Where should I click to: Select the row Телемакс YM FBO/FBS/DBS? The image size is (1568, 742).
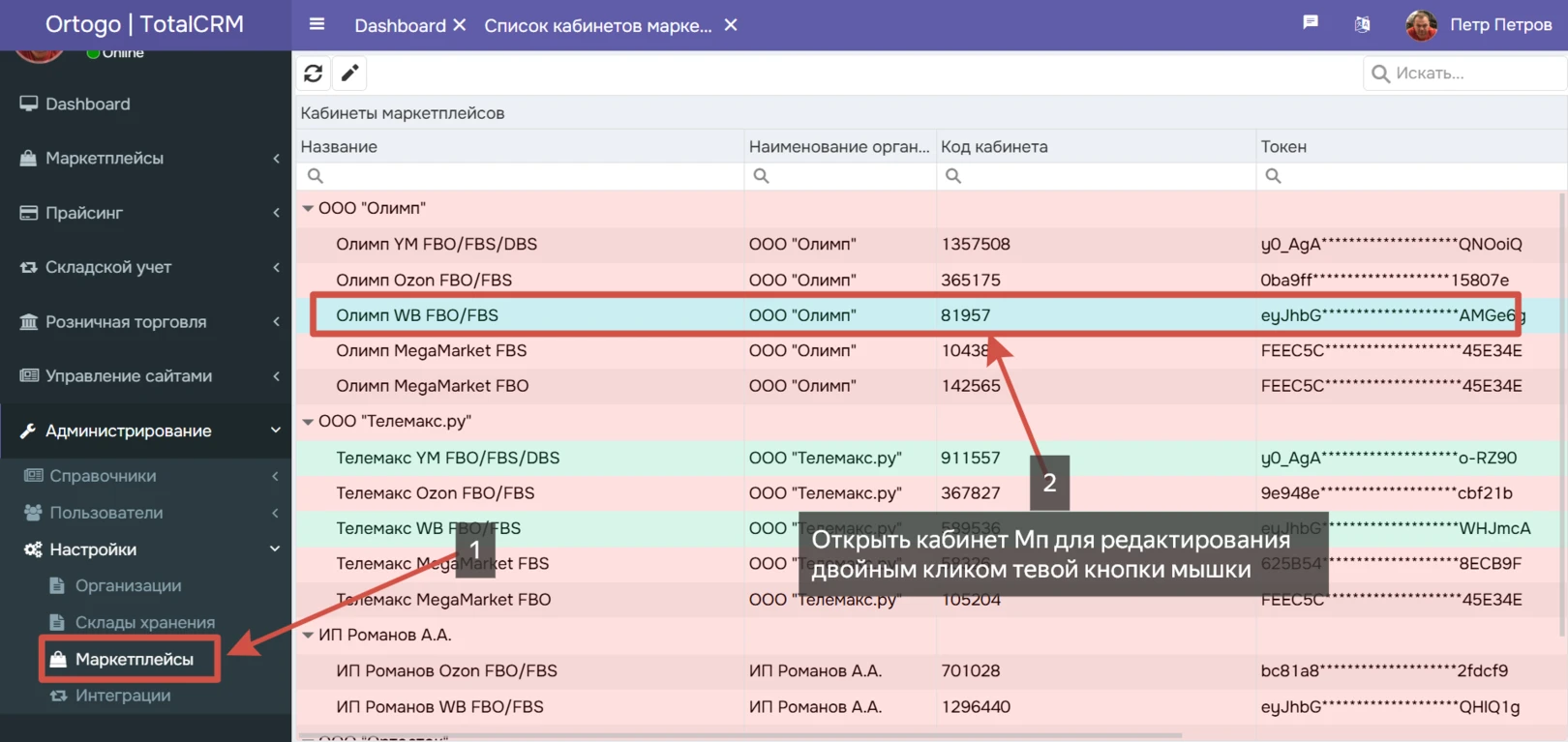(x=929, y=458)
